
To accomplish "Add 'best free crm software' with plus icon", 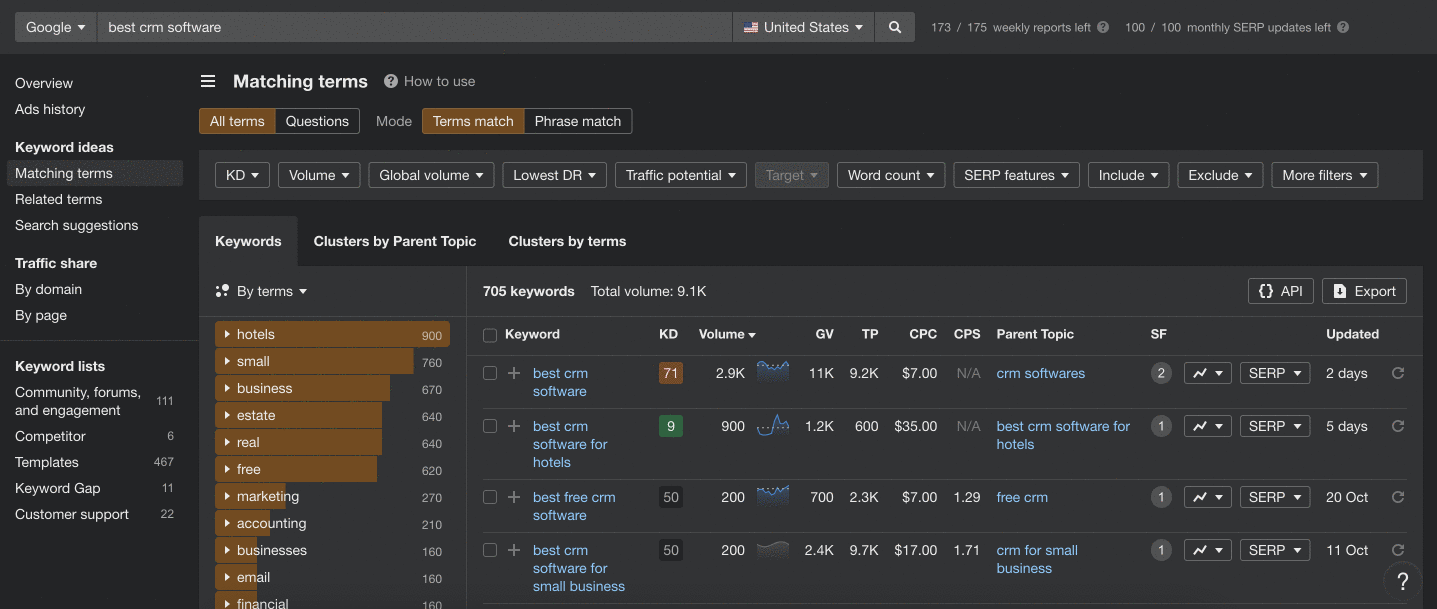I will coord(514,497).
